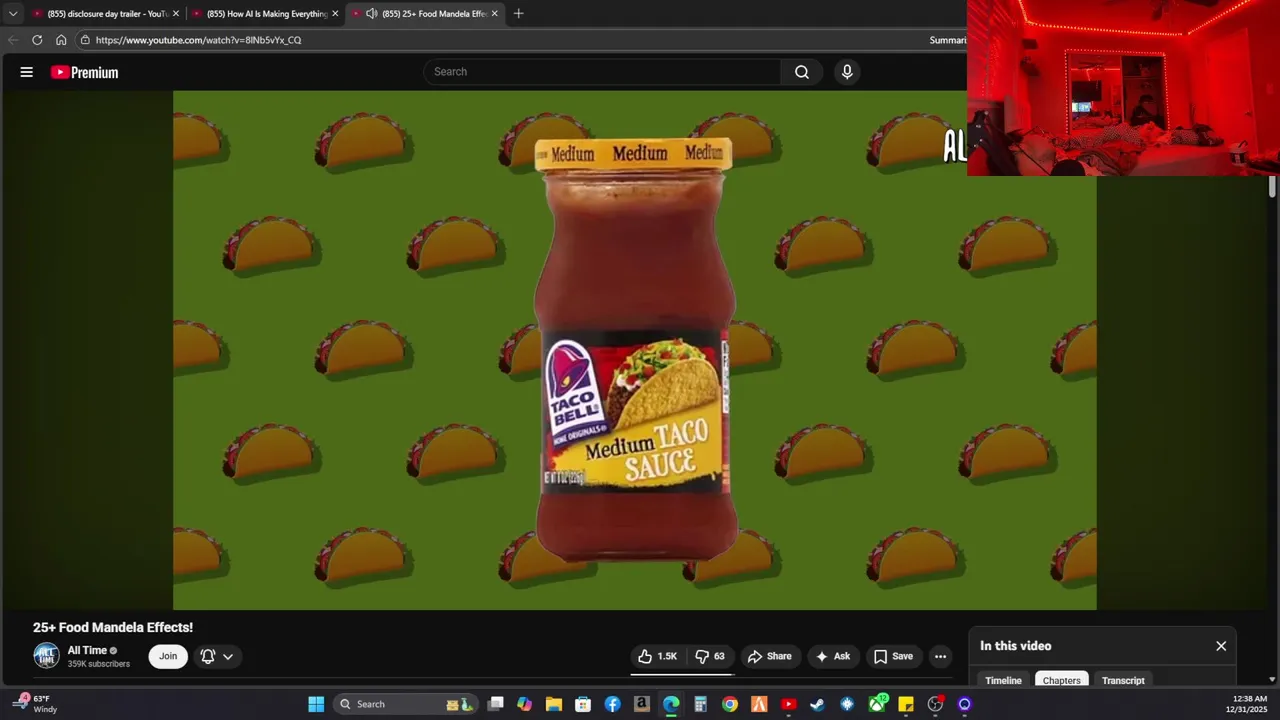View site information lock icon
The height and width of the screenshot is (720, 1280).
tap(86, 40)
